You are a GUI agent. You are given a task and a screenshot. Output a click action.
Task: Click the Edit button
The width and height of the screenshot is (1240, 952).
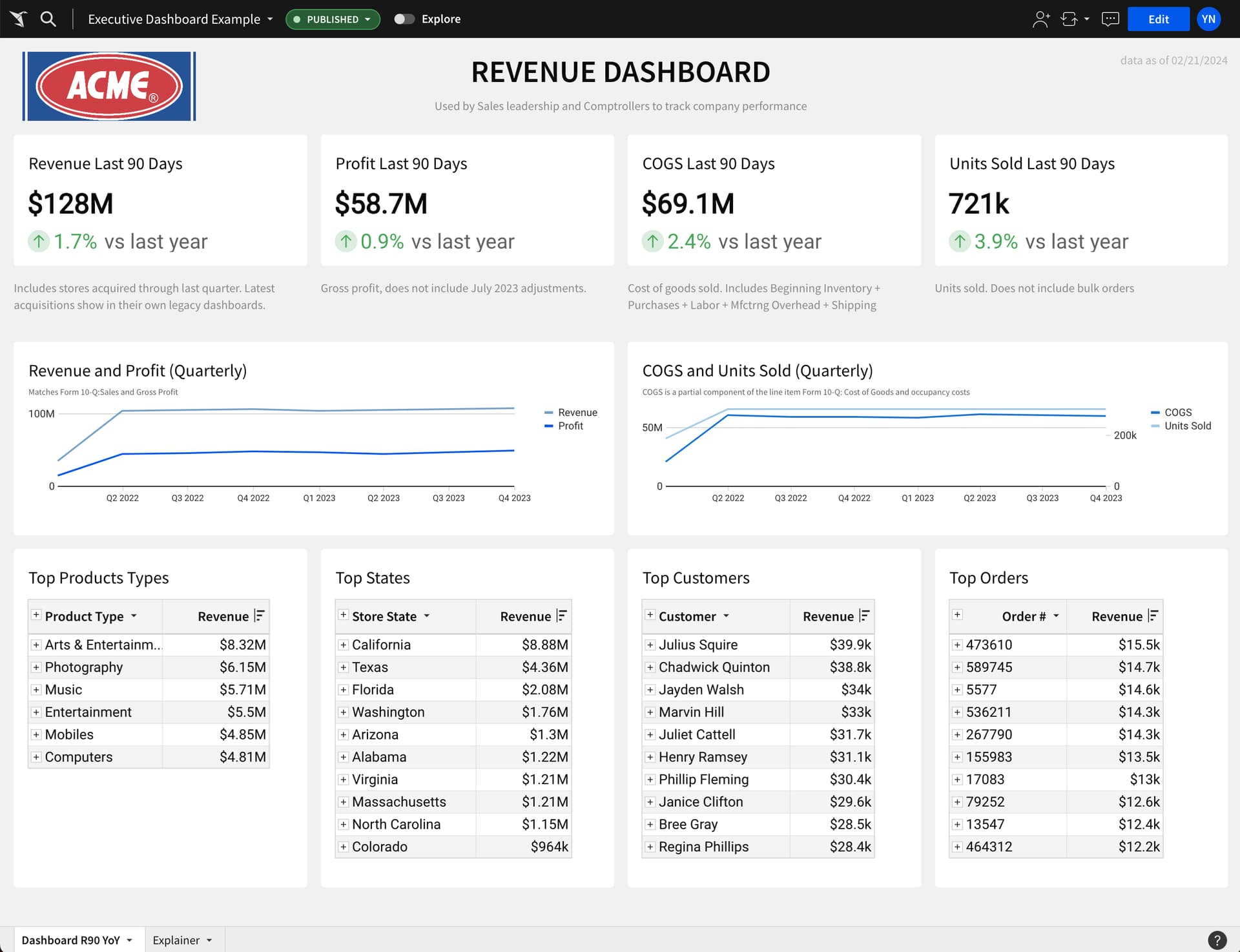[x=1158, y=19]
